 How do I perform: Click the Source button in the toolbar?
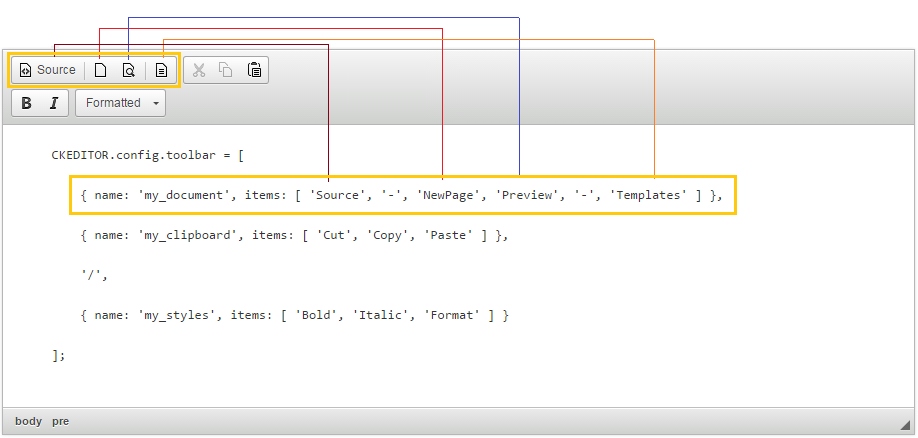point(47,70)
